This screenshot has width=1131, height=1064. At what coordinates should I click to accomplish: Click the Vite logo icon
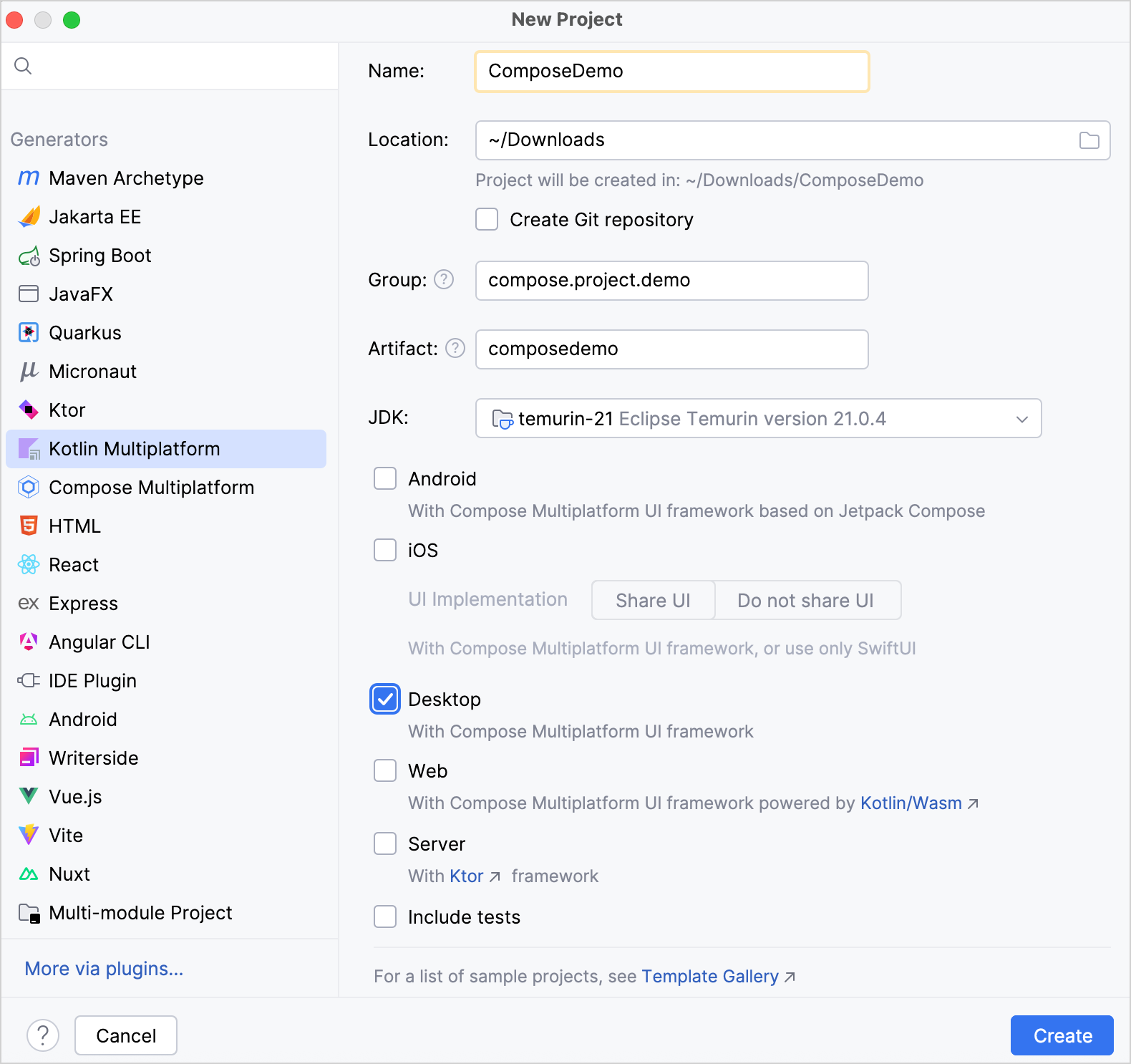click(29, 835)
